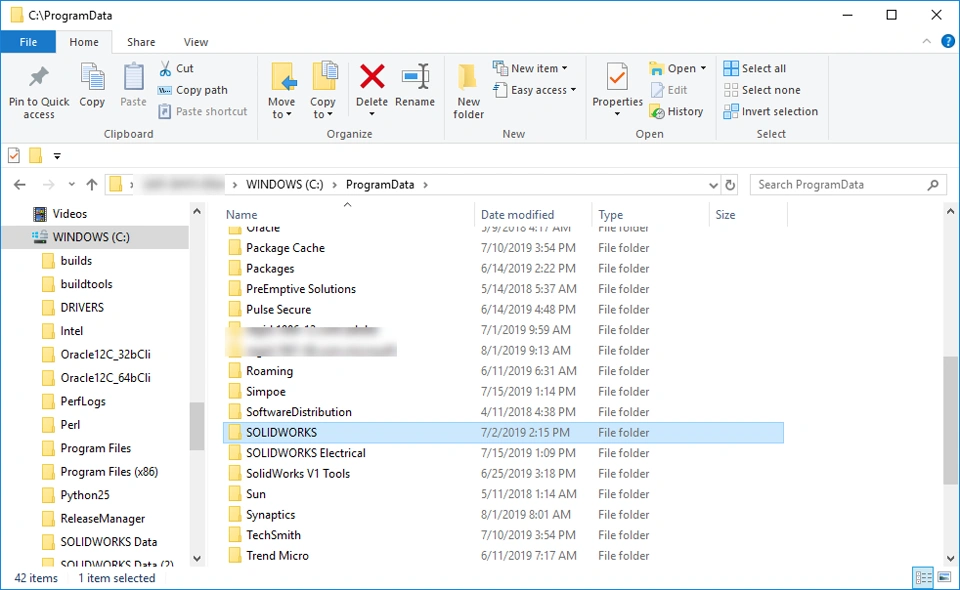Select the Home ribbon tab

(x=84, y=42)
